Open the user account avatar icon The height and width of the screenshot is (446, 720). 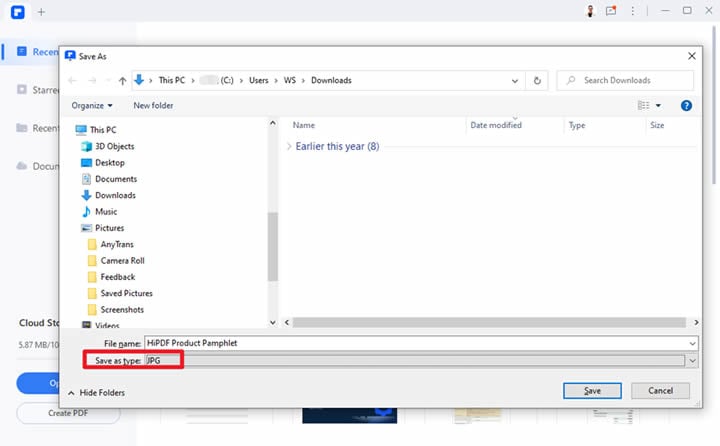[x=590, y=11]
